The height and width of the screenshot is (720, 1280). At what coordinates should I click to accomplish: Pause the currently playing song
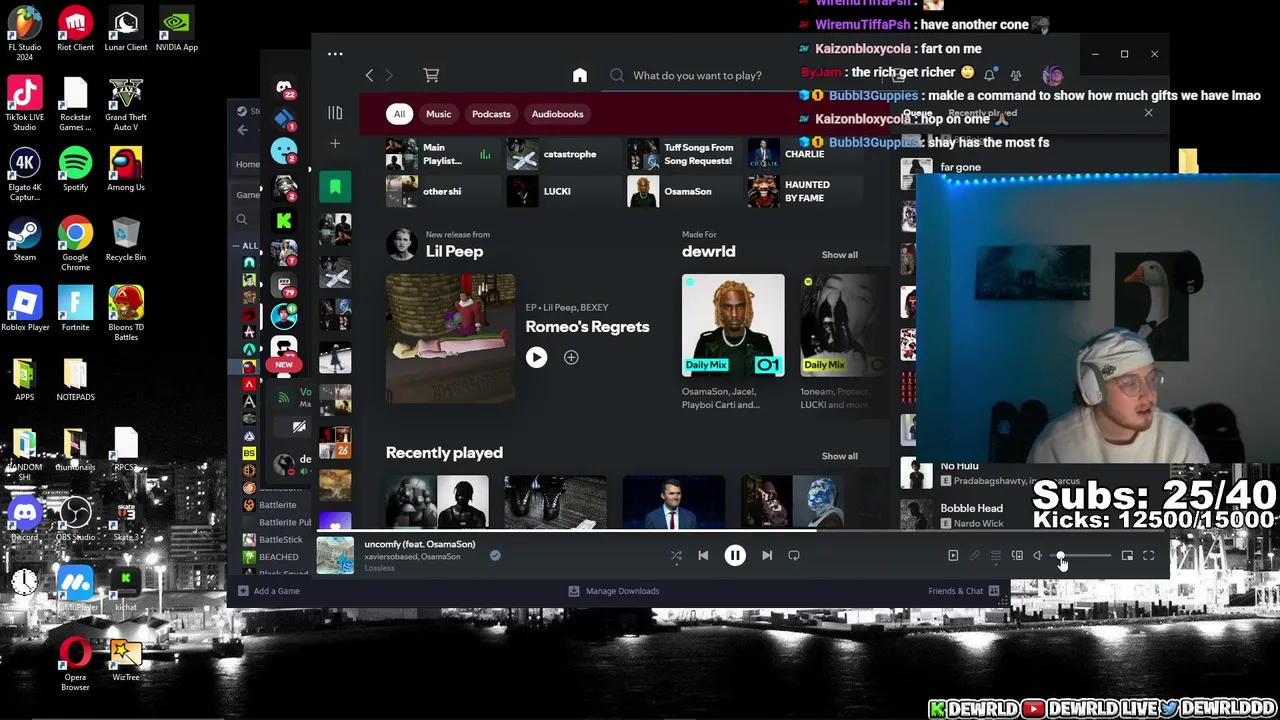[x=735, y=555]
